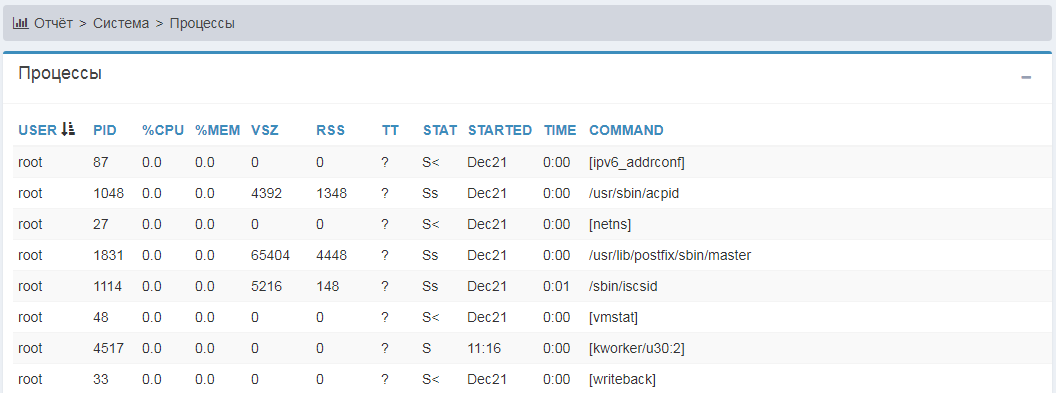Click the bar chart icon in the breadcrumb

[20, 23]
